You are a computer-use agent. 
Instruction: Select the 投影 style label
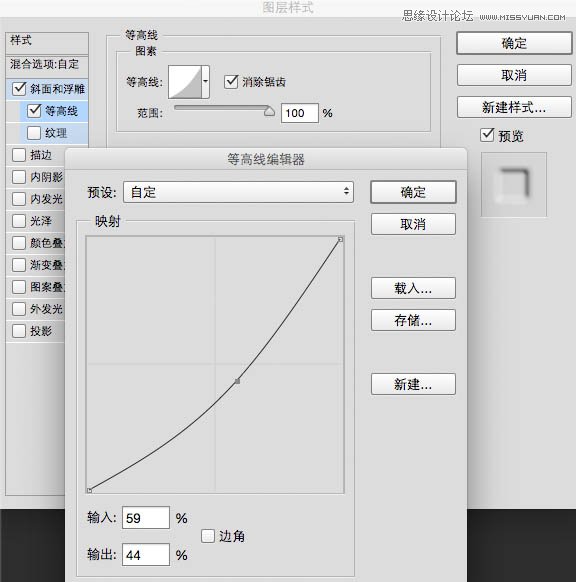(41, 330)
